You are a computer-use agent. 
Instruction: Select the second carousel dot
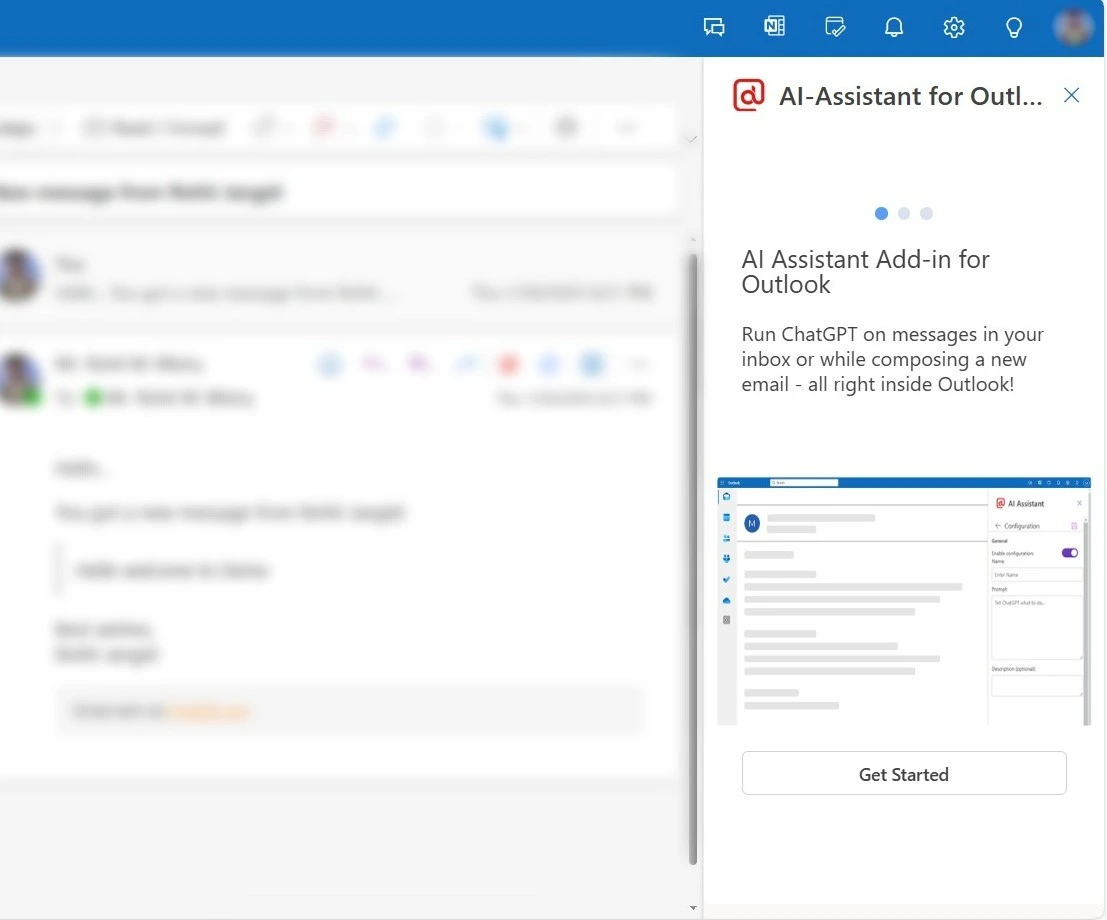pos(904,213)
